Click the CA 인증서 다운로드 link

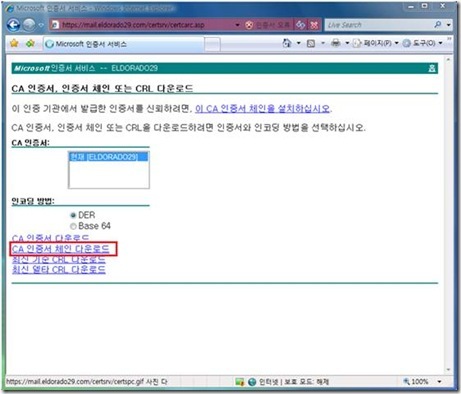tap(51, 238)
